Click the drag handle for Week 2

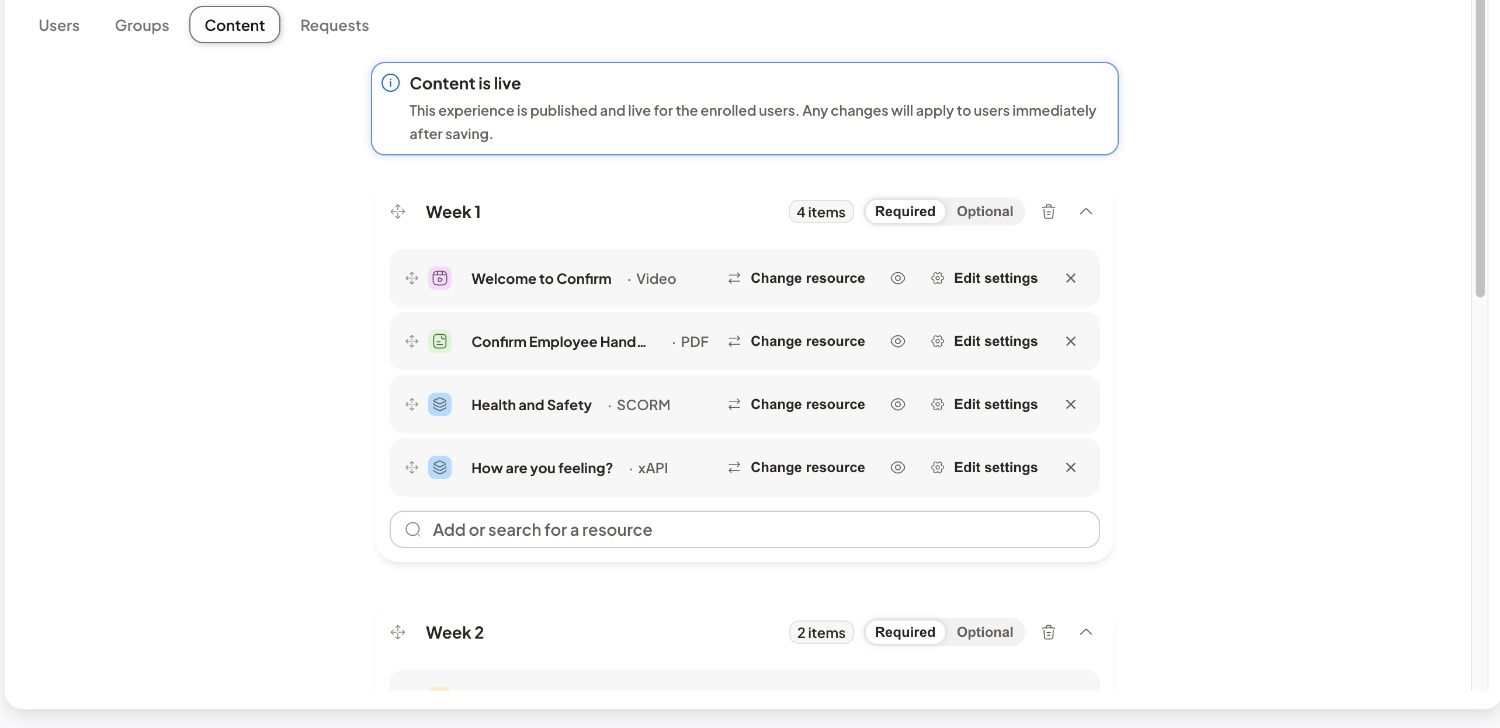tap(398, 633)
